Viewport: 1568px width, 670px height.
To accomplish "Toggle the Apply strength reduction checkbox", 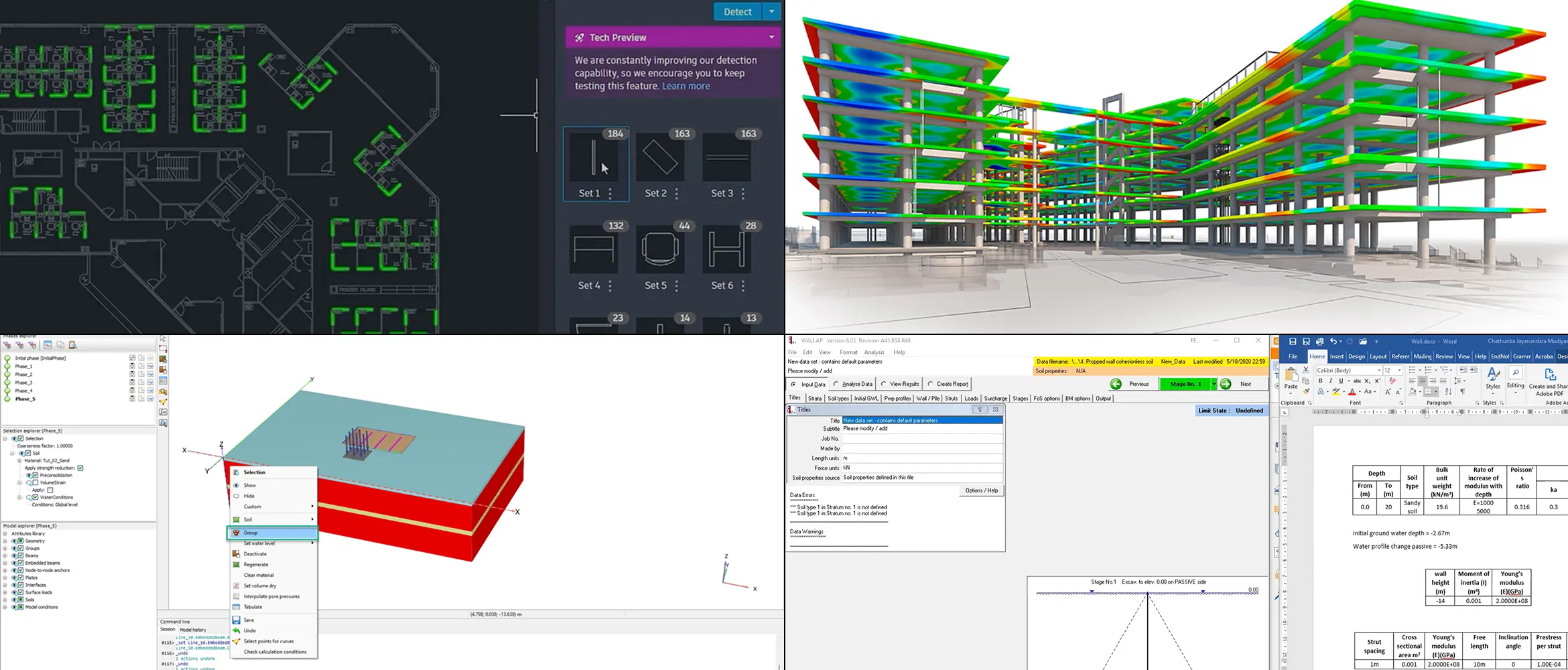I will tap(80, 468).
